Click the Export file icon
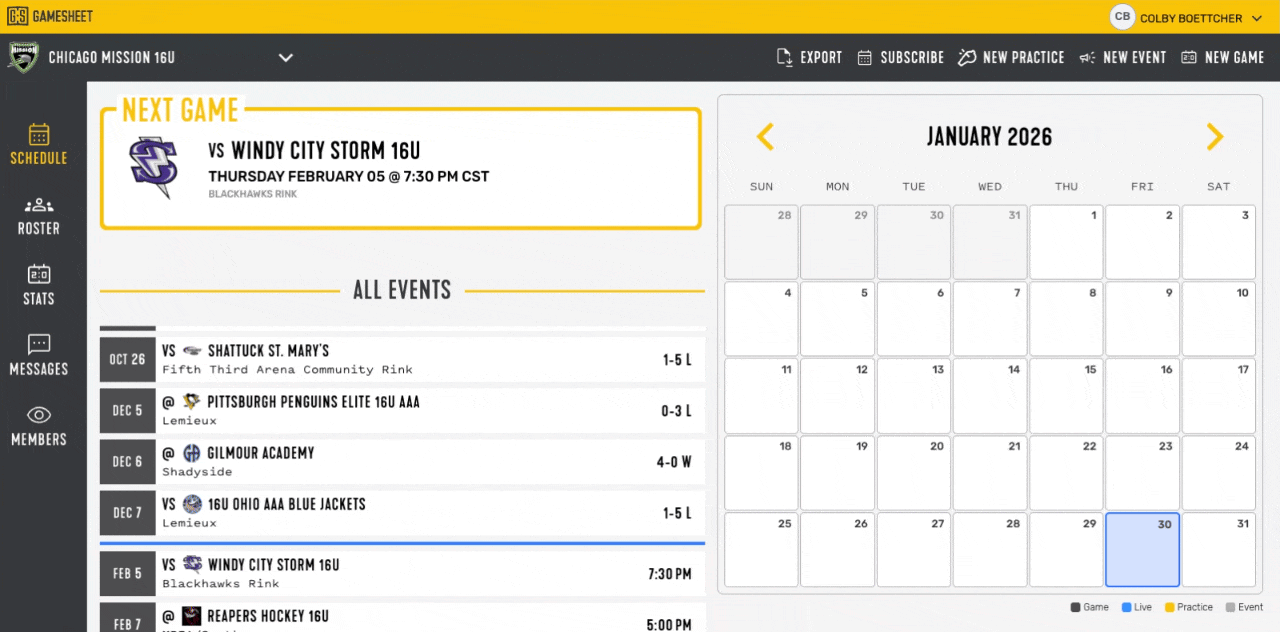 tap(785, 57)
